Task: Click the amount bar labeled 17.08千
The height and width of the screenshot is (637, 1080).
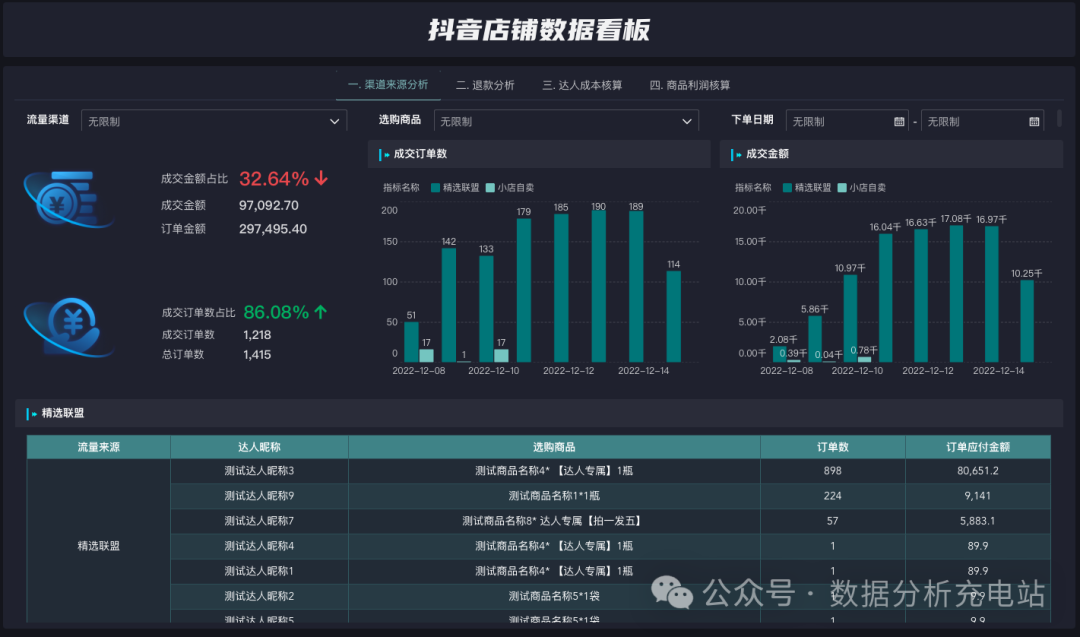Action: (x=956, y=294)
